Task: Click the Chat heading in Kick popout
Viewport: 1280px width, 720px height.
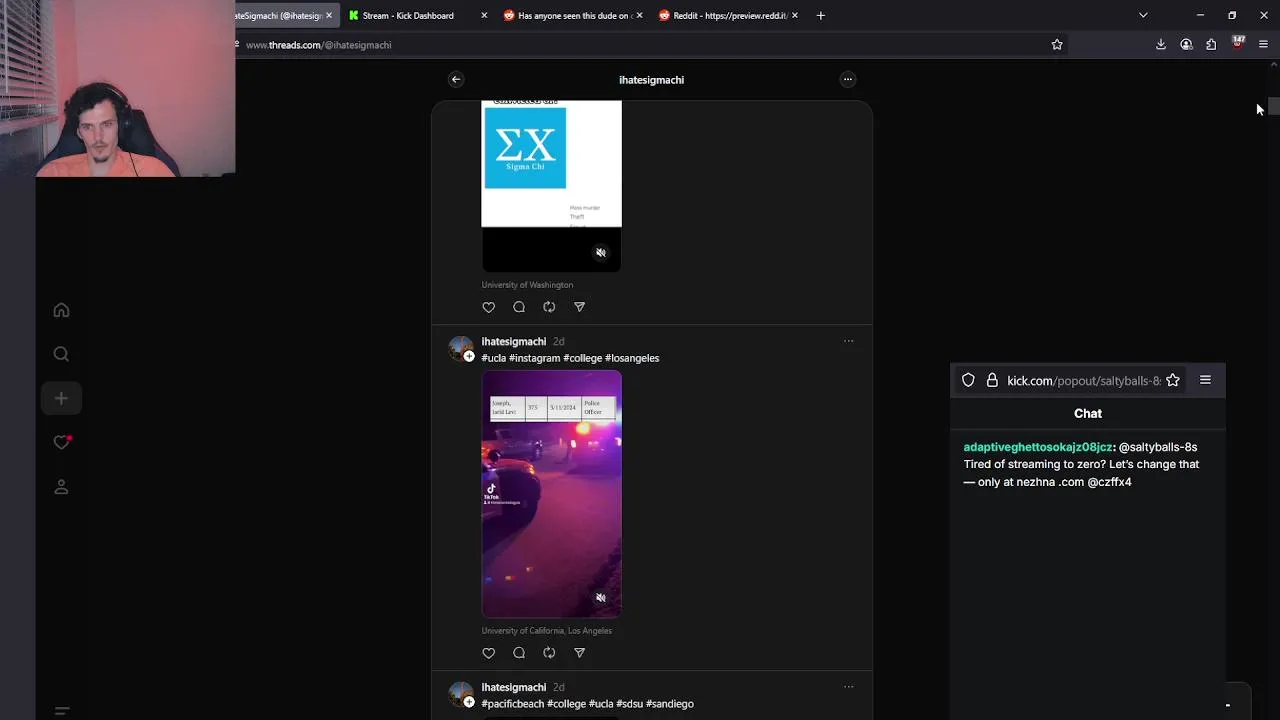Action: pyautogui.click(x=1088, y=413)
